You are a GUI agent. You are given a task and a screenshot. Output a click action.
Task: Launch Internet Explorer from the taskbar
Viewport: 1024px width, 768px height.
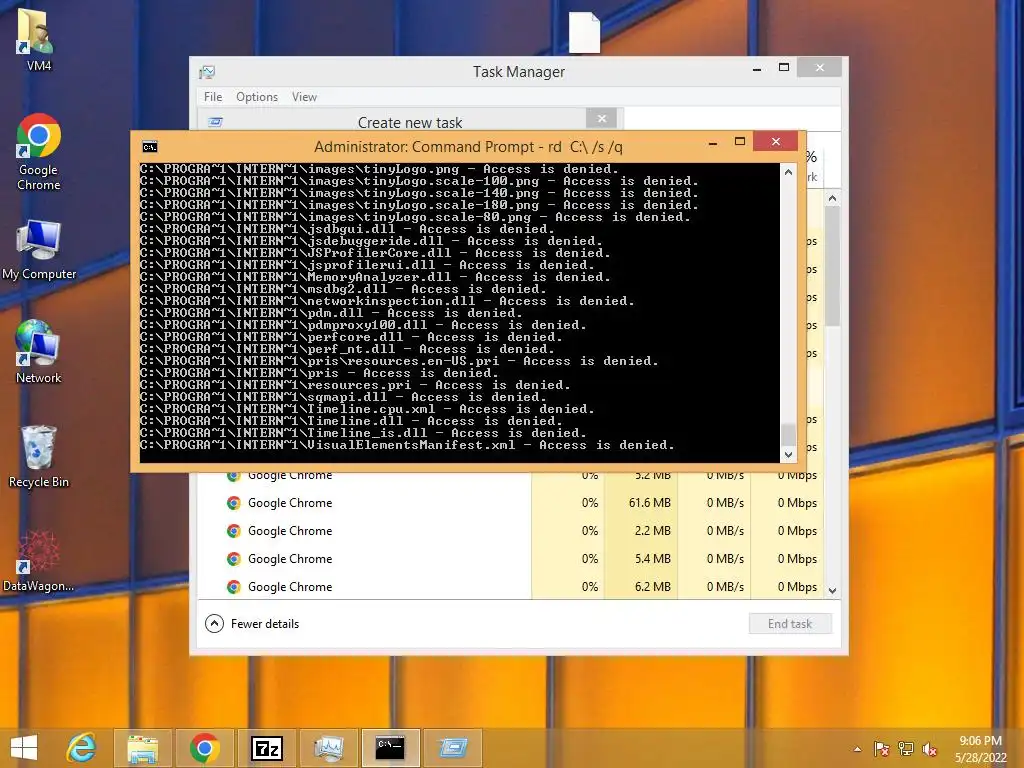(x=81, y=748)
